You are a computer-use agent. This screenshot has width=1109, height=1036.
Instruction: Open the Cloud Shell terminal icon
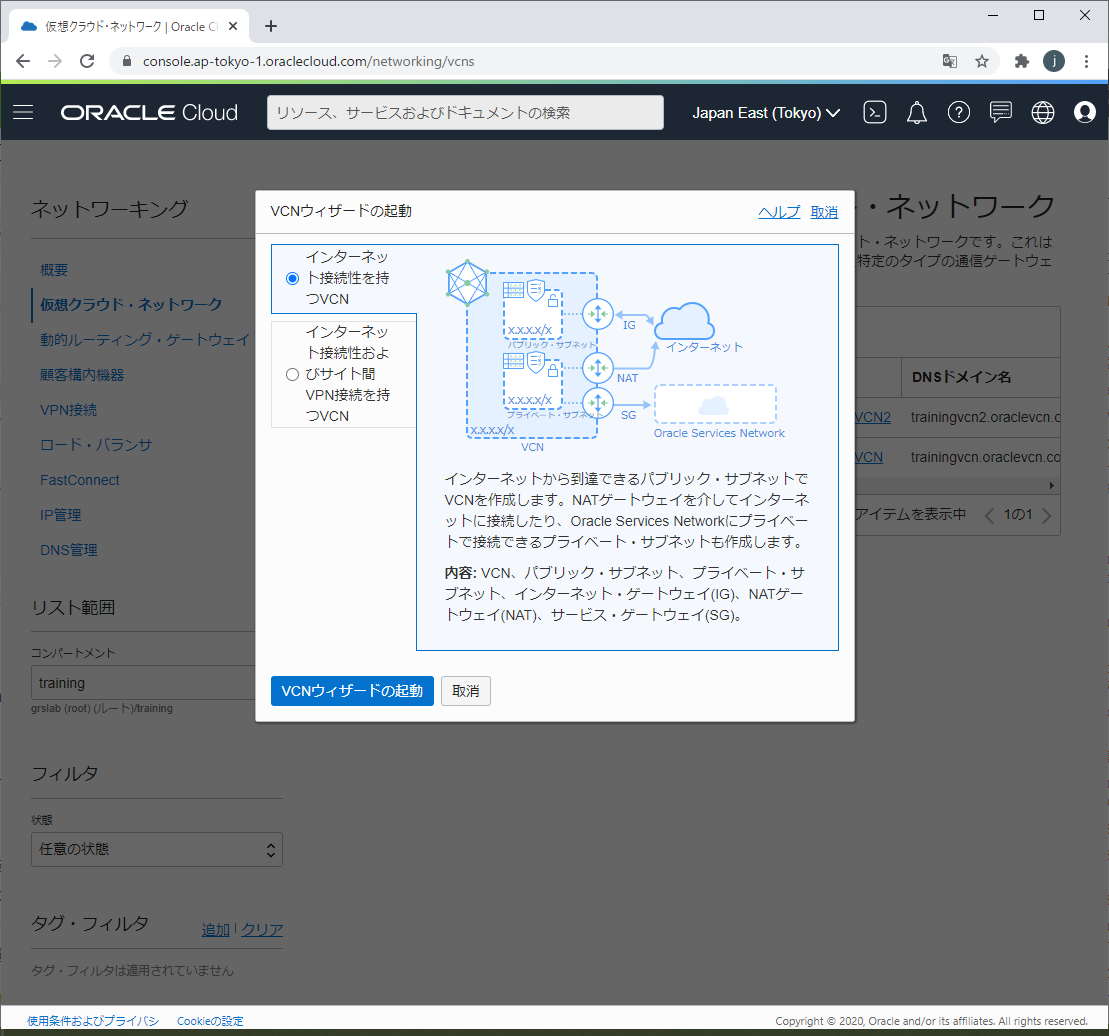(x=875, y=112)
